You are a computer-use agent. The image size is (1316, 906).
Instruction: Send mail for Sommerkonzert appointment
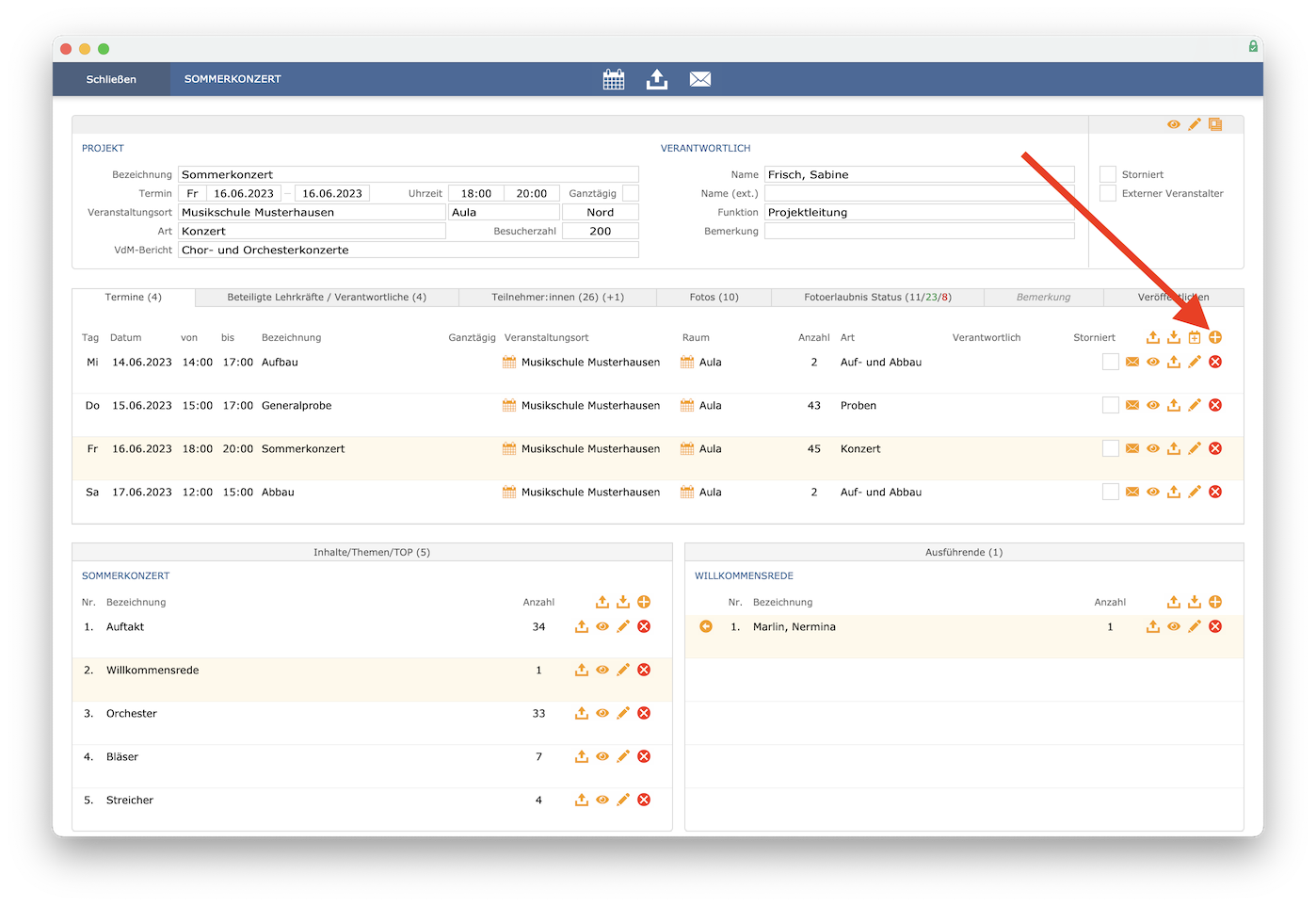coord(1132,448)
